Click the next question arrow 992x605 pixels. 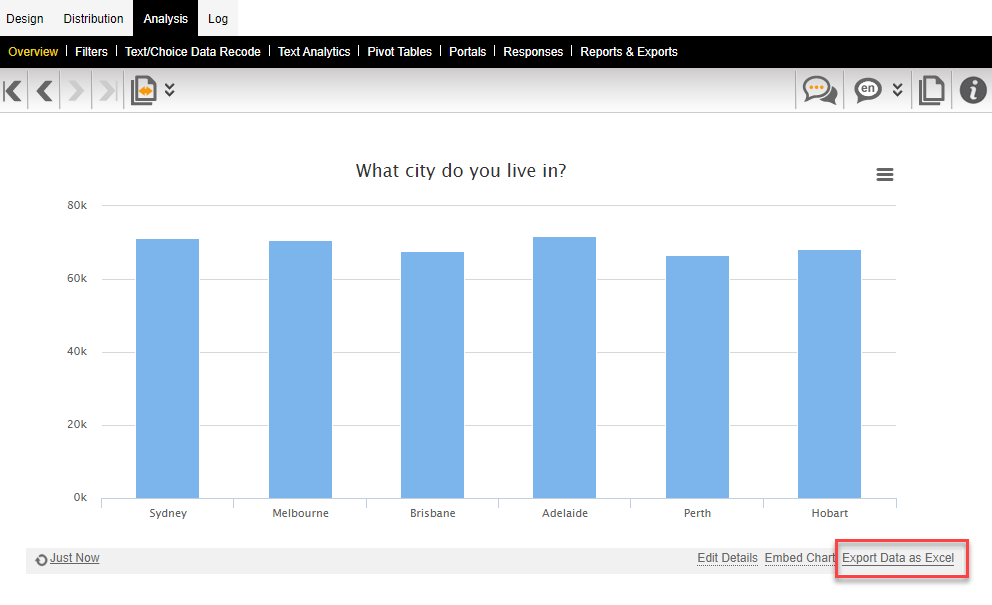(76, 90)
